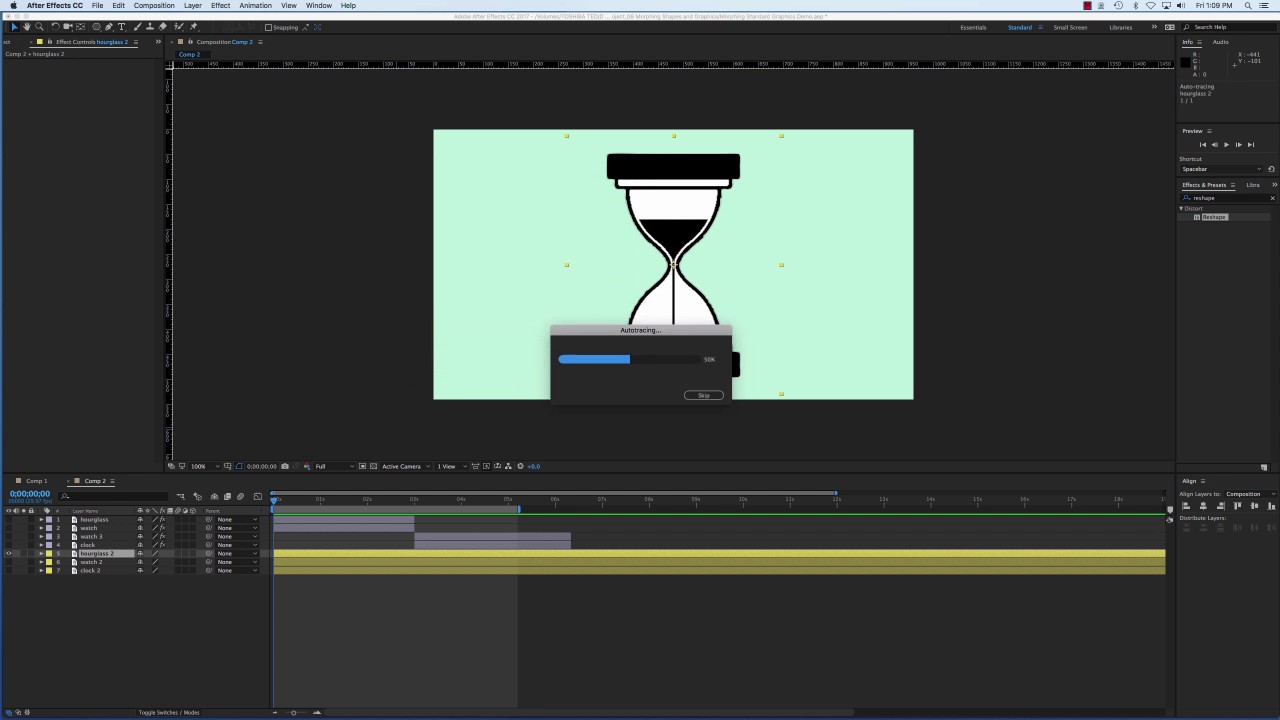Open the 100% magnification dropdown
The width and height of the screenshot is (1280, 720).
204,466
